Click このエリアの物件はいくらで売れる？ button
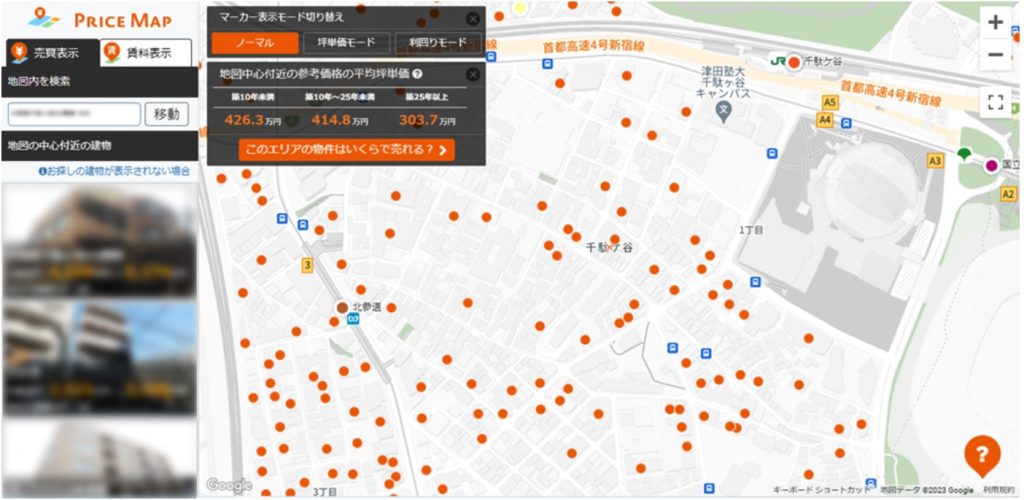The width and height of the screenshot is (1024, 500). 347,149
